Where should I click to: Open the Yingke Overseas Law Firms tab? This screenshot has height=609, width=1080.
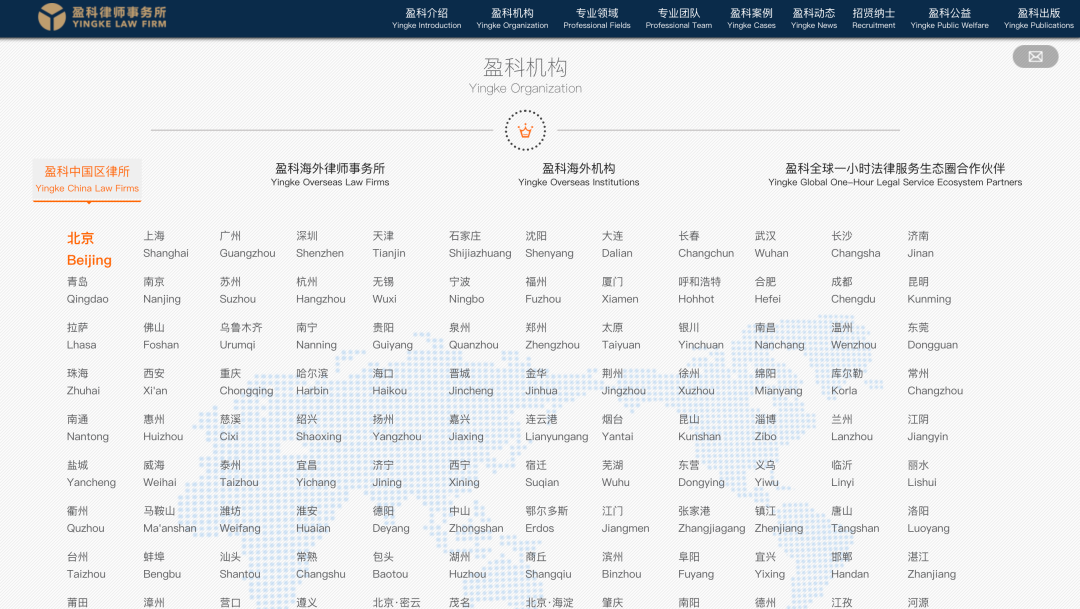click(332, 176)
